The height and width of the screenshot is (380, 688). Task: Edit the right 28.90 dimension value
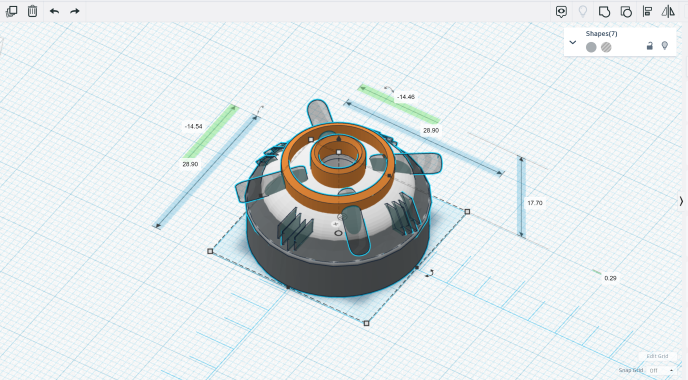pyautogui.click(x=431, y=130)
